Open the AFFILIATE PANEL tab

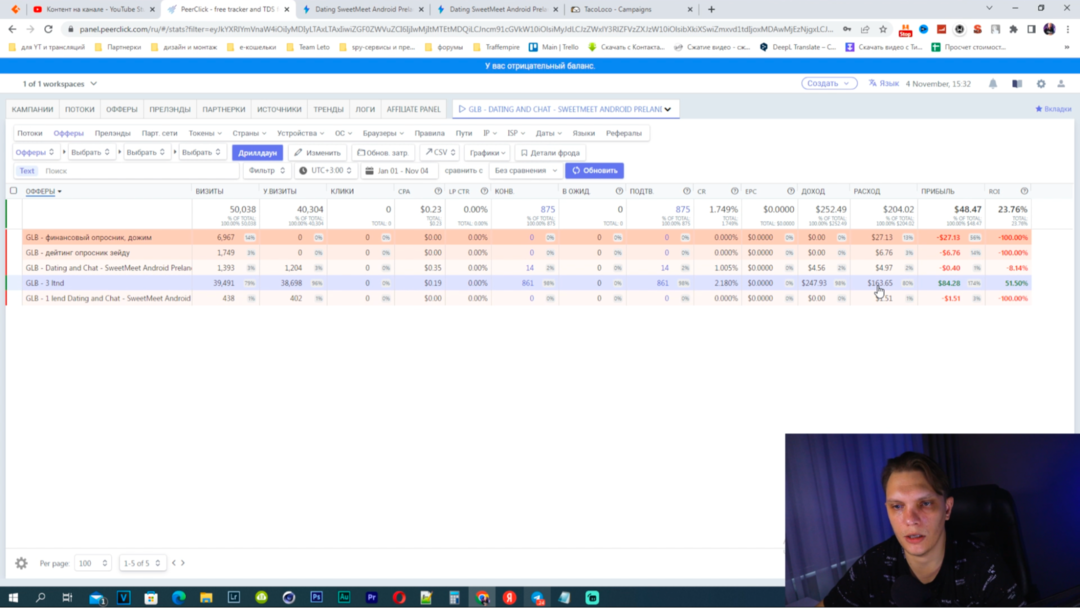[x=413, y=109]
